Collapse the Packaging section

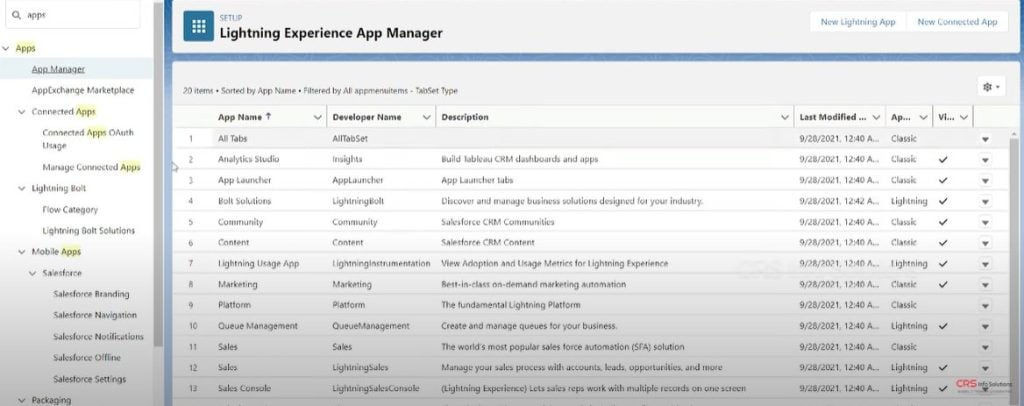(22, 400)
